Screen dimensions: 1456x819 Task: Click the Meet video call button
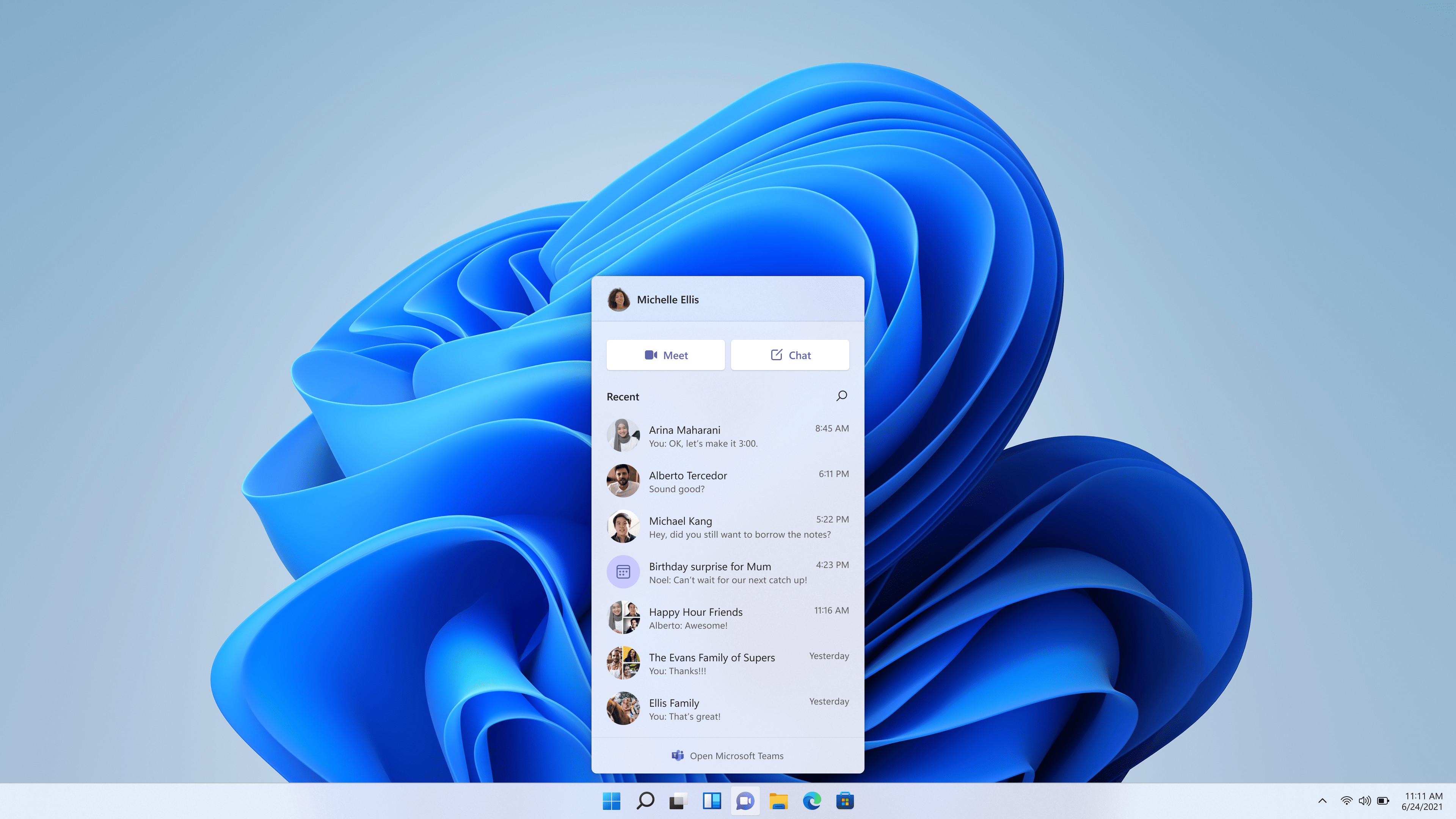665,354
